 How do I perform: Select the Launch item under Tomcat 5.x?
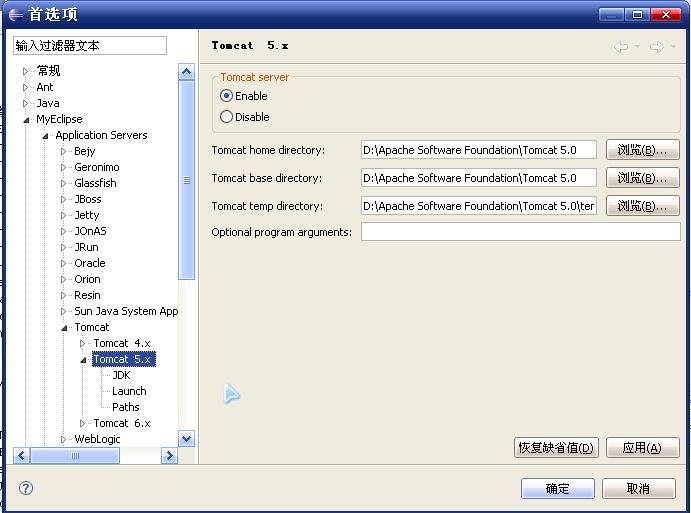pyautogui.click(x=129, y=391)
